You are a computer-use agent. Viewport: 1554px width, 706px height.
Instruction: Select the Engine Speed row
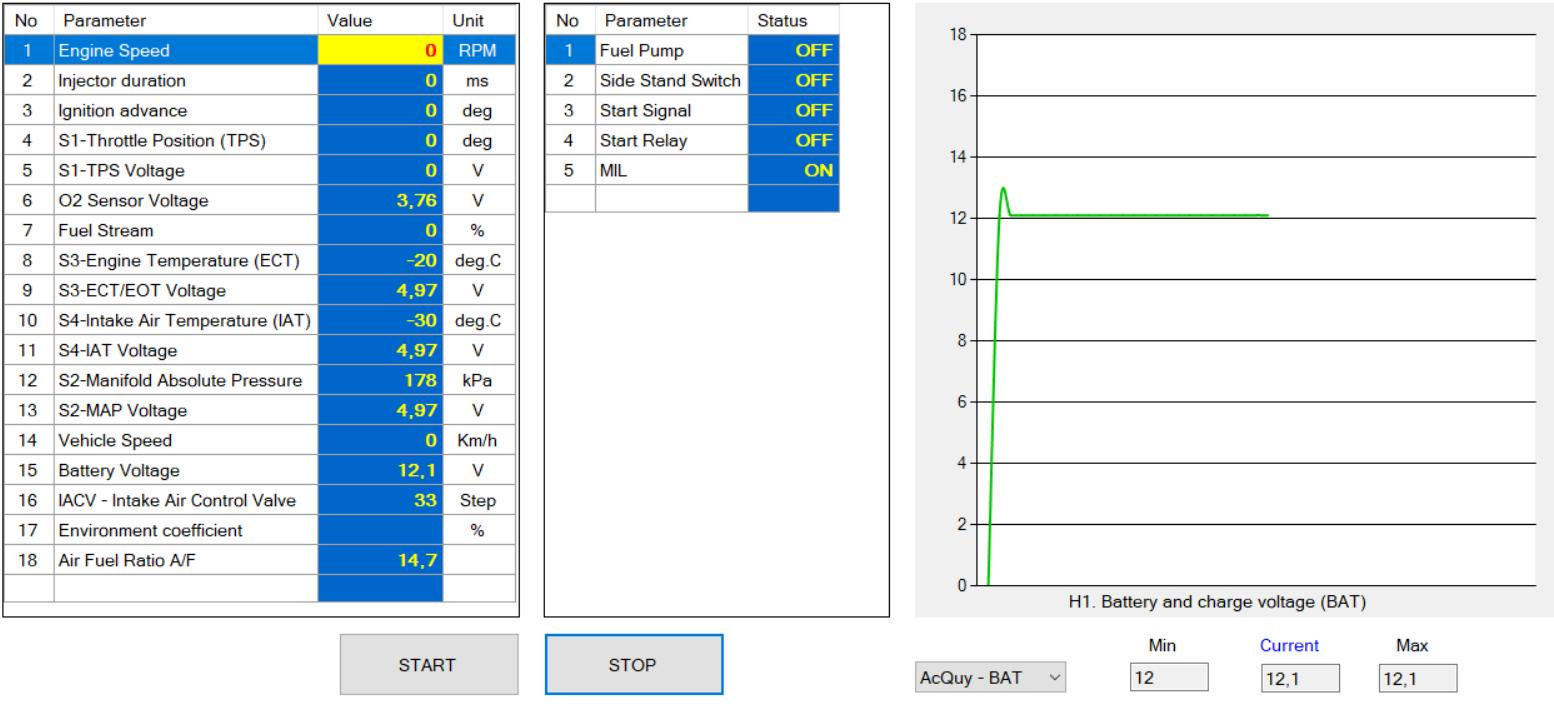185,51
